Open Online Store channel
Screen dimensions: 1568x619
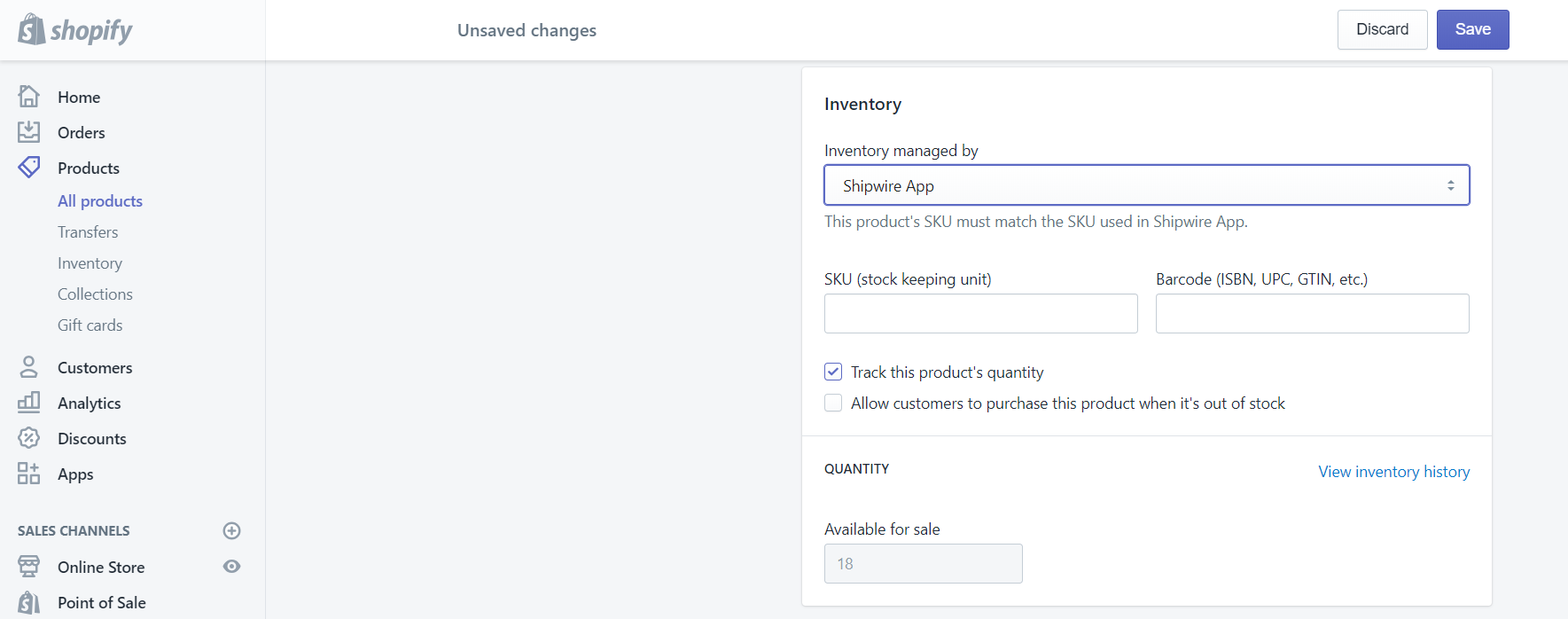coord(101,567)
